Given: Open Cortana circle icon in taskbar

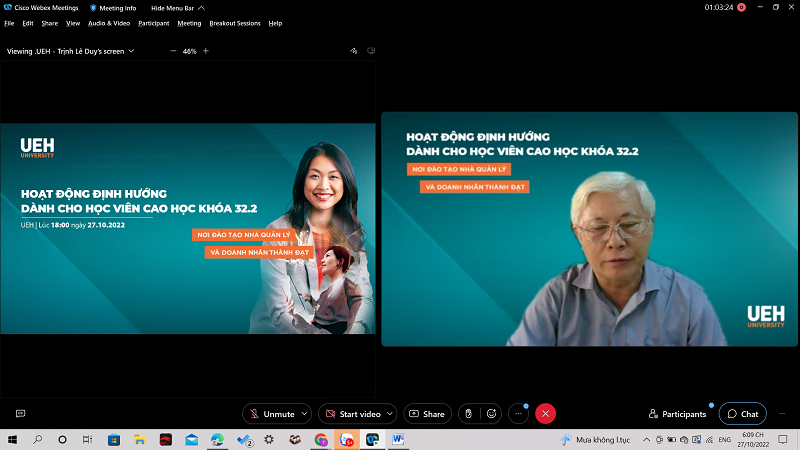Looking at the screenshot, I should (62, 440).
